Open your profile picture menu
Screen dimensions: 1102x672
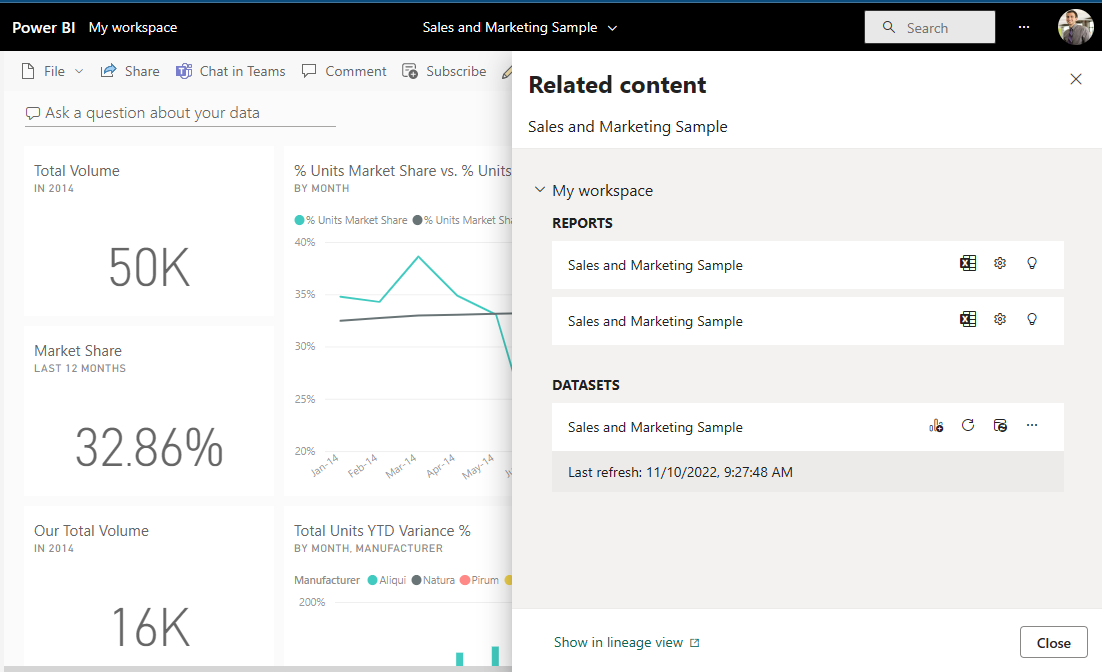pos(1075,27)
